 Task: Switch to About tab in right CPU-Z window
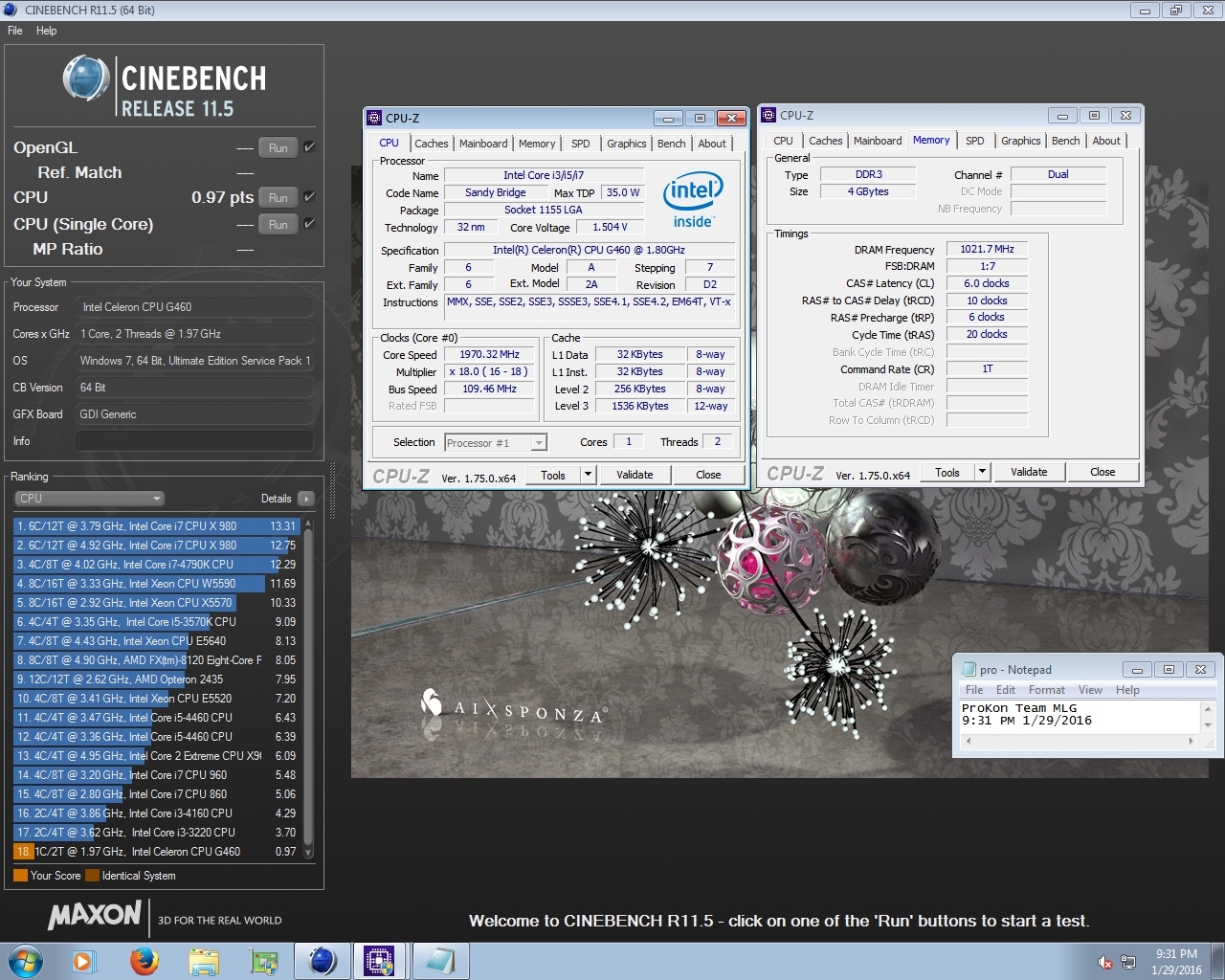pyautogui.click(x=1106, y=141)
